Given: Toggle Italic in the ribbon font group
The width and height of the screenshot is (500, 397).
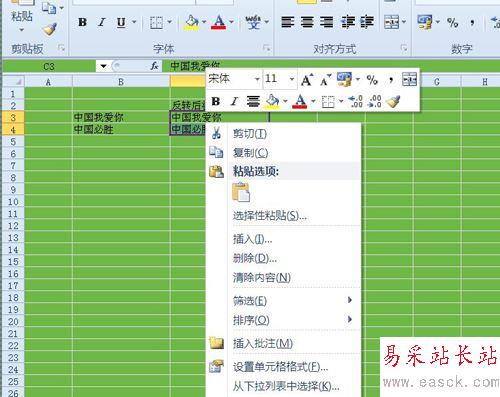Looking at the screenshot, I should 101,22.
